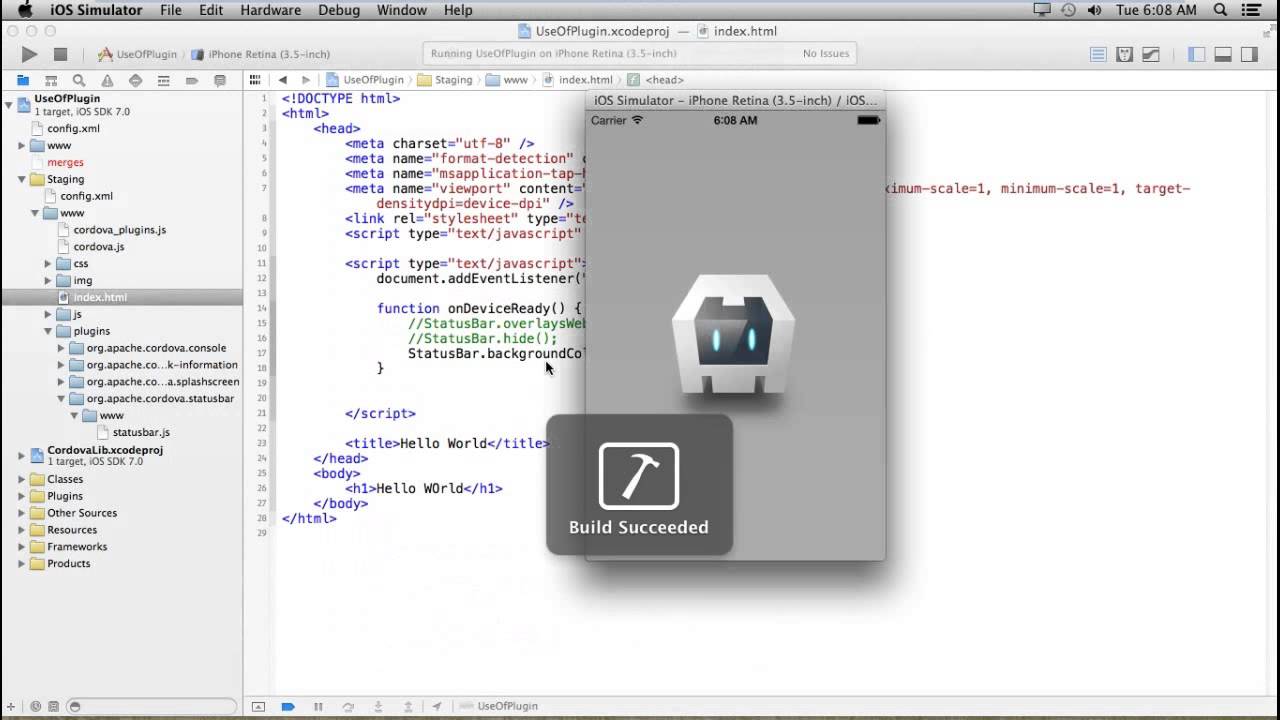Viewport: 1280px width, 720px height.
Task: Step into in debug bar
Action: coord(378,706)
